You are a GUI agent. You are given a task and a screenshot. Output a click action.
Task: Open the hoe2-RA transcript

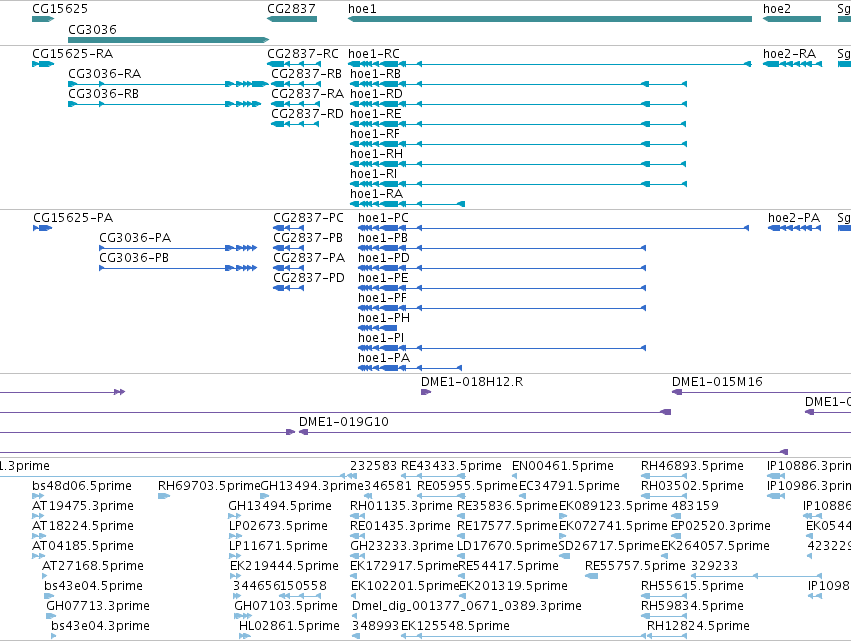(x=789, y=54)
